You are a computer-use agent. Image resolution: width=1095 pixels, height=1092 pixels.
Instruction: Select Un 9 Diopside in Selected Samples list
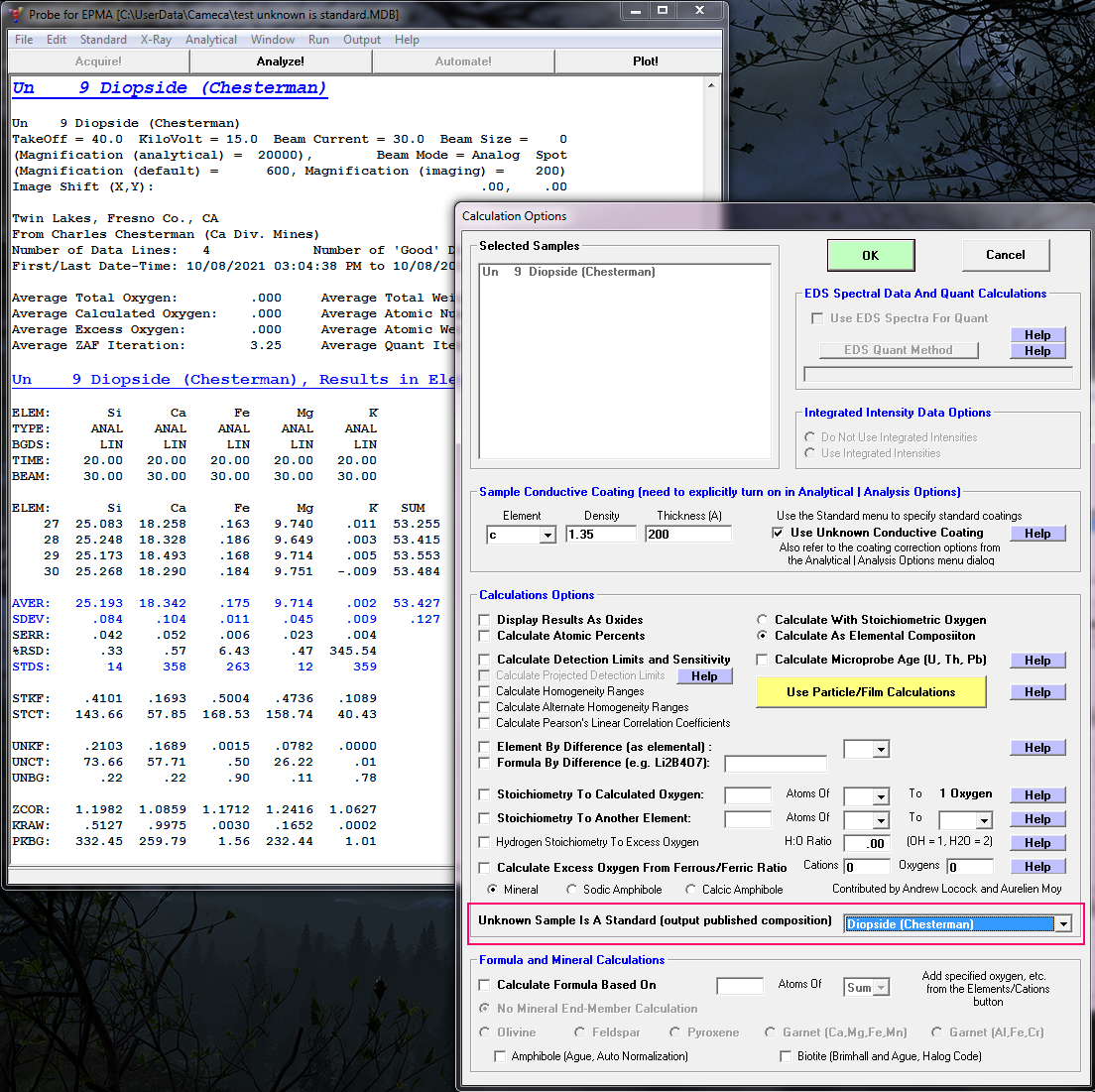[x=568, y=272]
